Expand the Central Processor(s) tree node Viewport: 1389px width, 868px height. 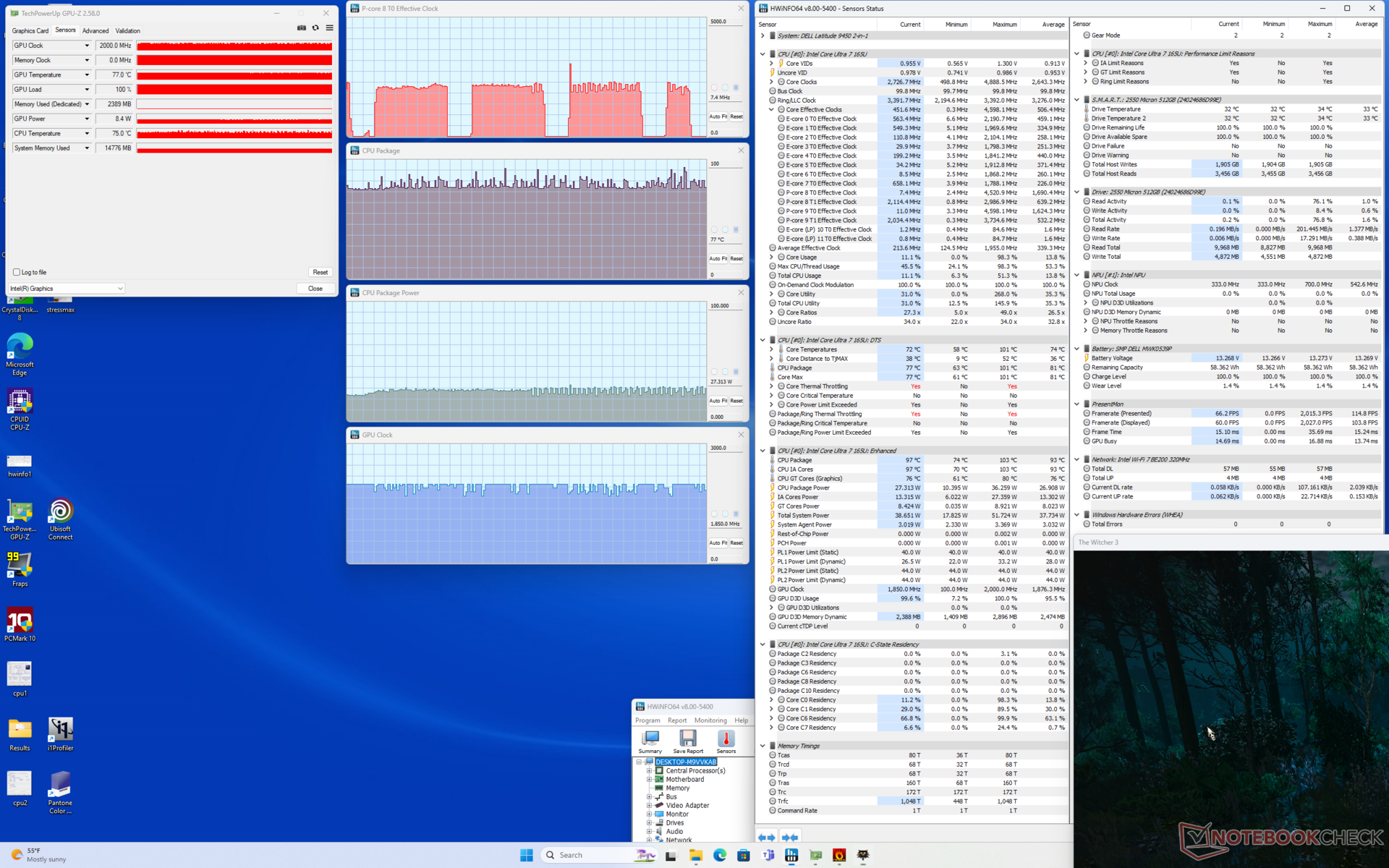649,771
